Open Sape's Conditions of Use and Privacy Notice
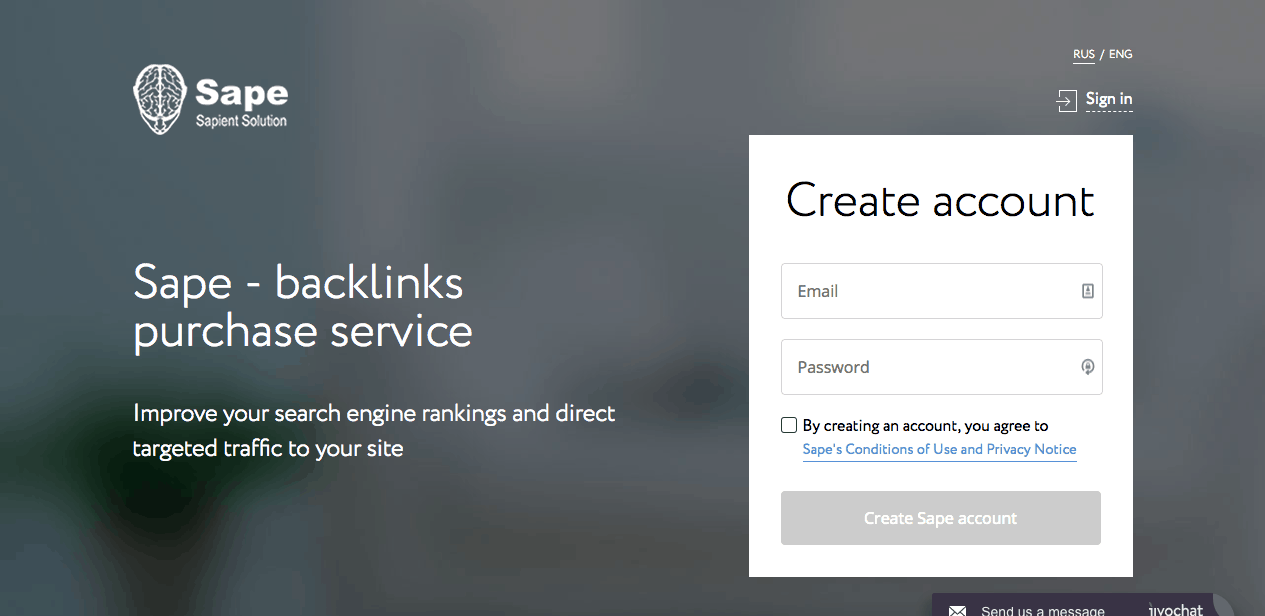The width and height of the screenshot is (1265, 616). (939, 449)
